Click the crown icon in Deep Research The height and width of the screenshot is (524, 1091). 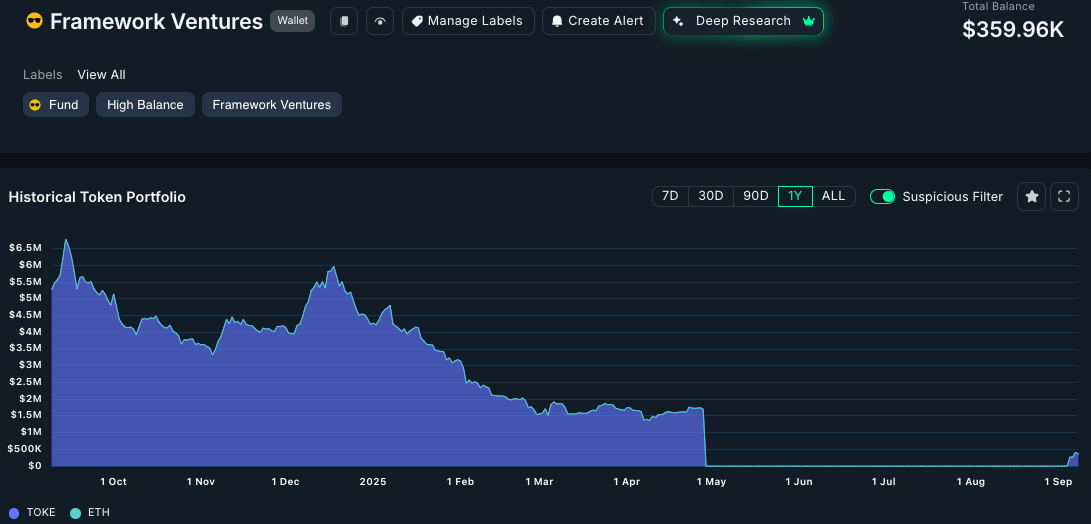(x=809, y=21)
